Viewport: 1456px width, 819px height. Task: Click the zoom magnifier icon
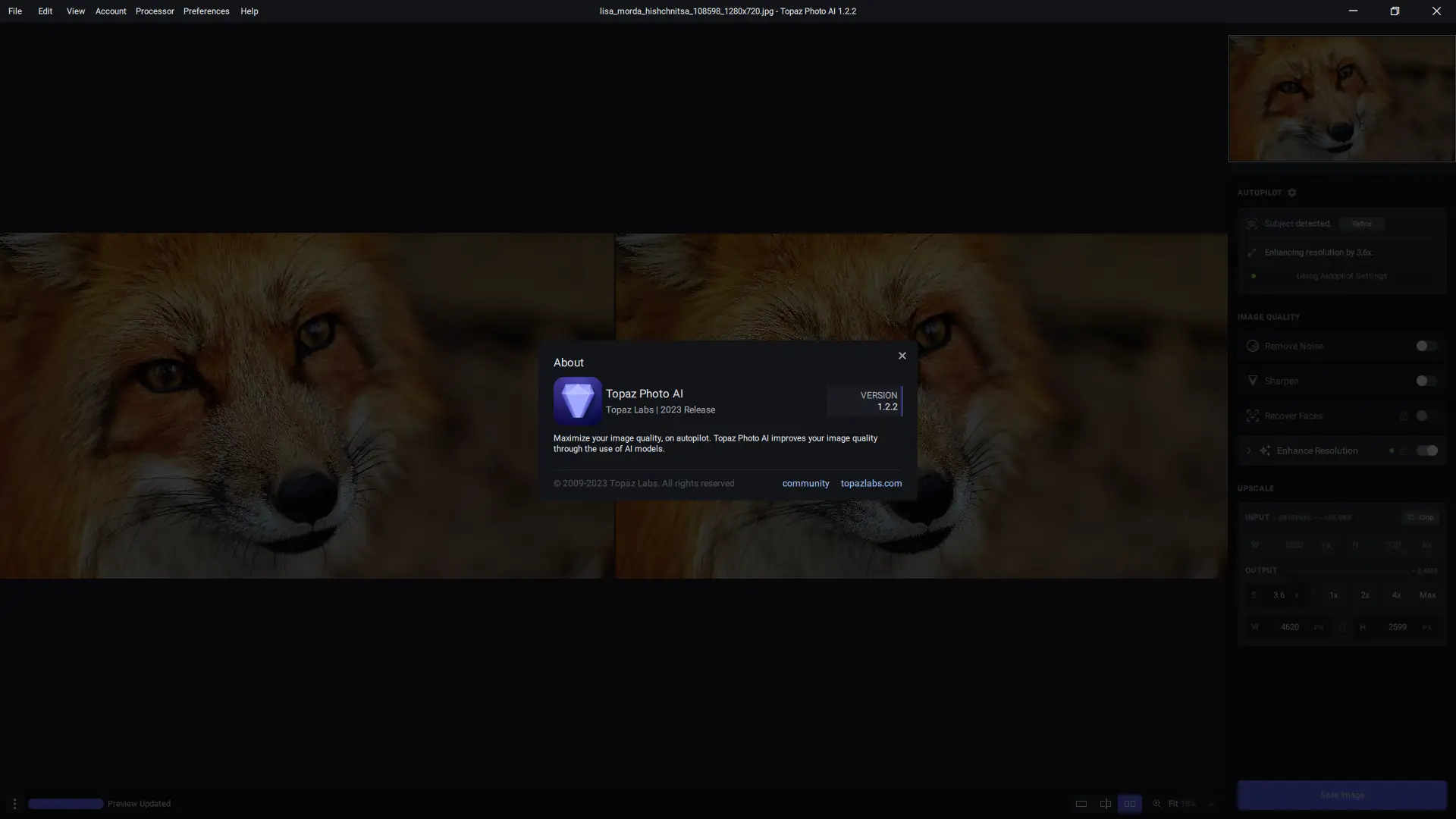(x=1156, y=804)
